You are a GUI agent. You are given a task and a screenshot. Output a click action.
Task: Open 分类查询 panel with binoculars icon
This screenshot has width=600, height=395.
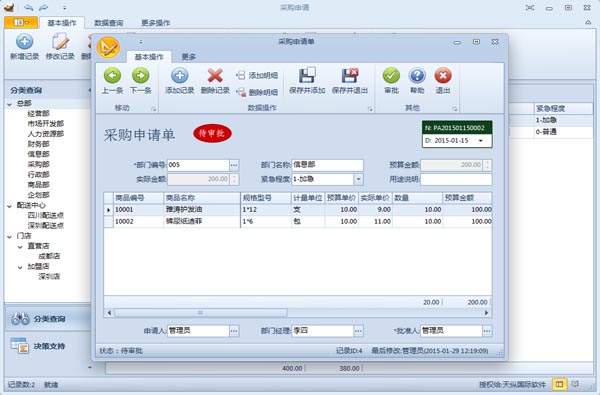[47, 318]
